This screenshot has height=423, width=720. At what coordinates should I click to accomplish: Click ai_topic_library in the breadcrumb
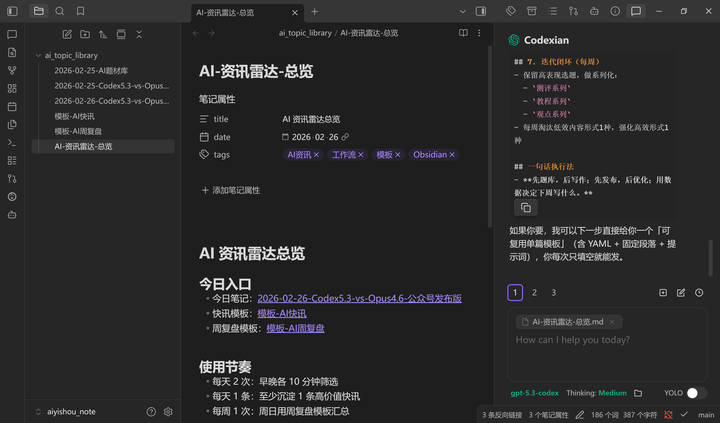(x=305, y=33)
